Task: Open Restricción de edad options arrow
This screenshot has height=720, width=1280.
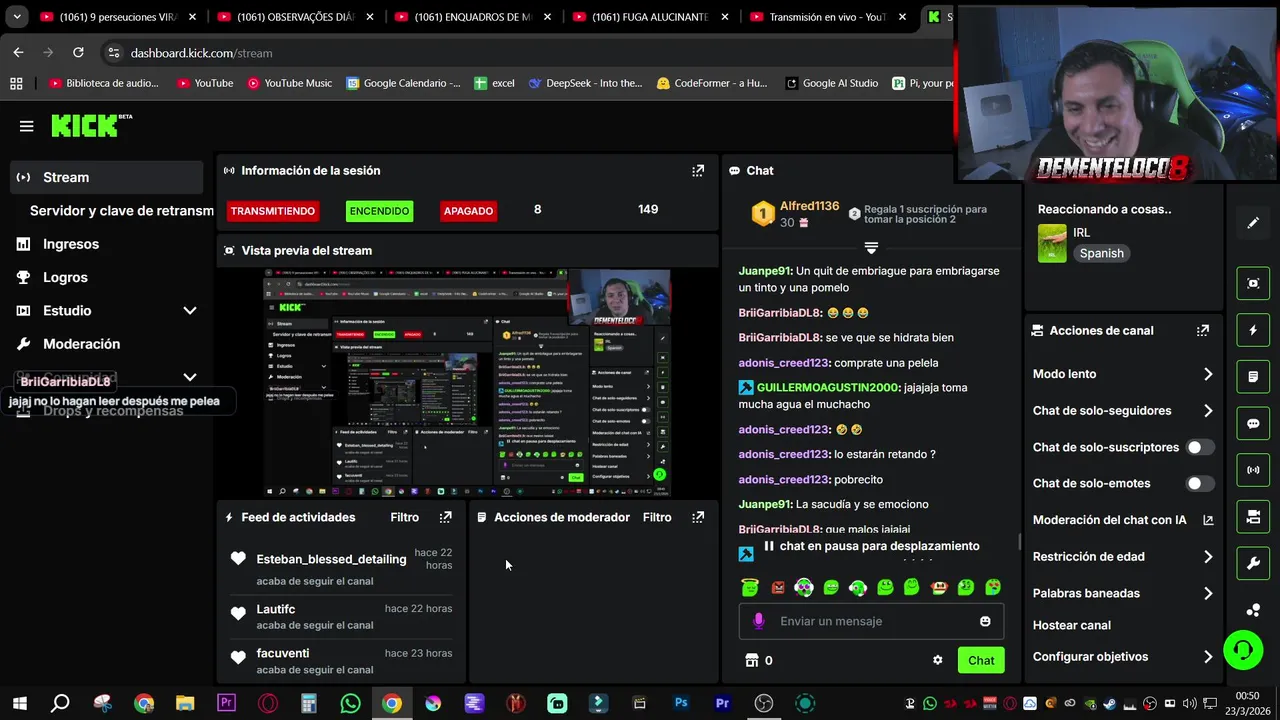Action: pyautogui.click(x=1208, y=557)
